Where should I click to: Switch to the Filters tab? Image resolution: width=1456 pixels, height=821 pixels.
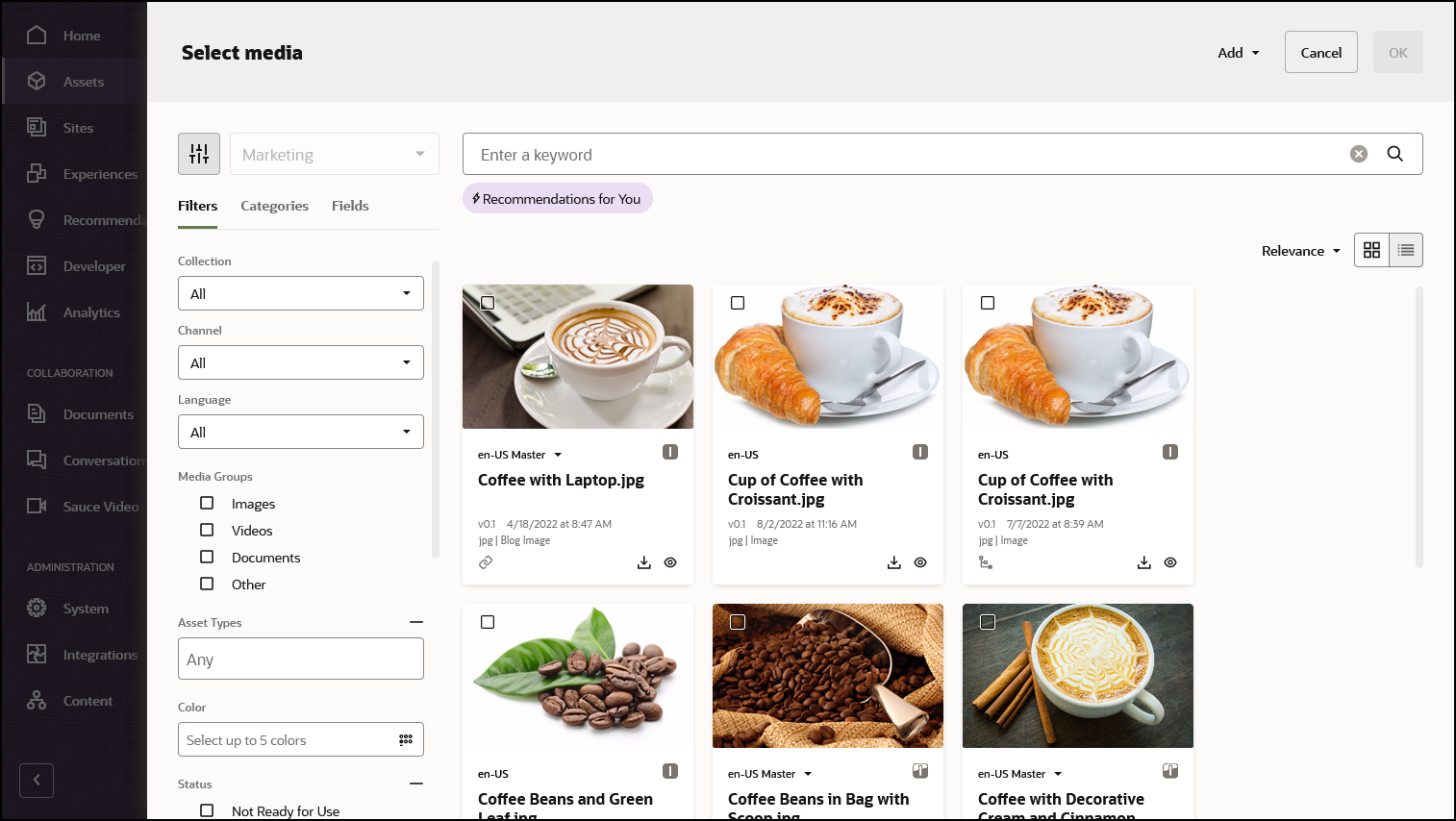(x=197, y=206)
